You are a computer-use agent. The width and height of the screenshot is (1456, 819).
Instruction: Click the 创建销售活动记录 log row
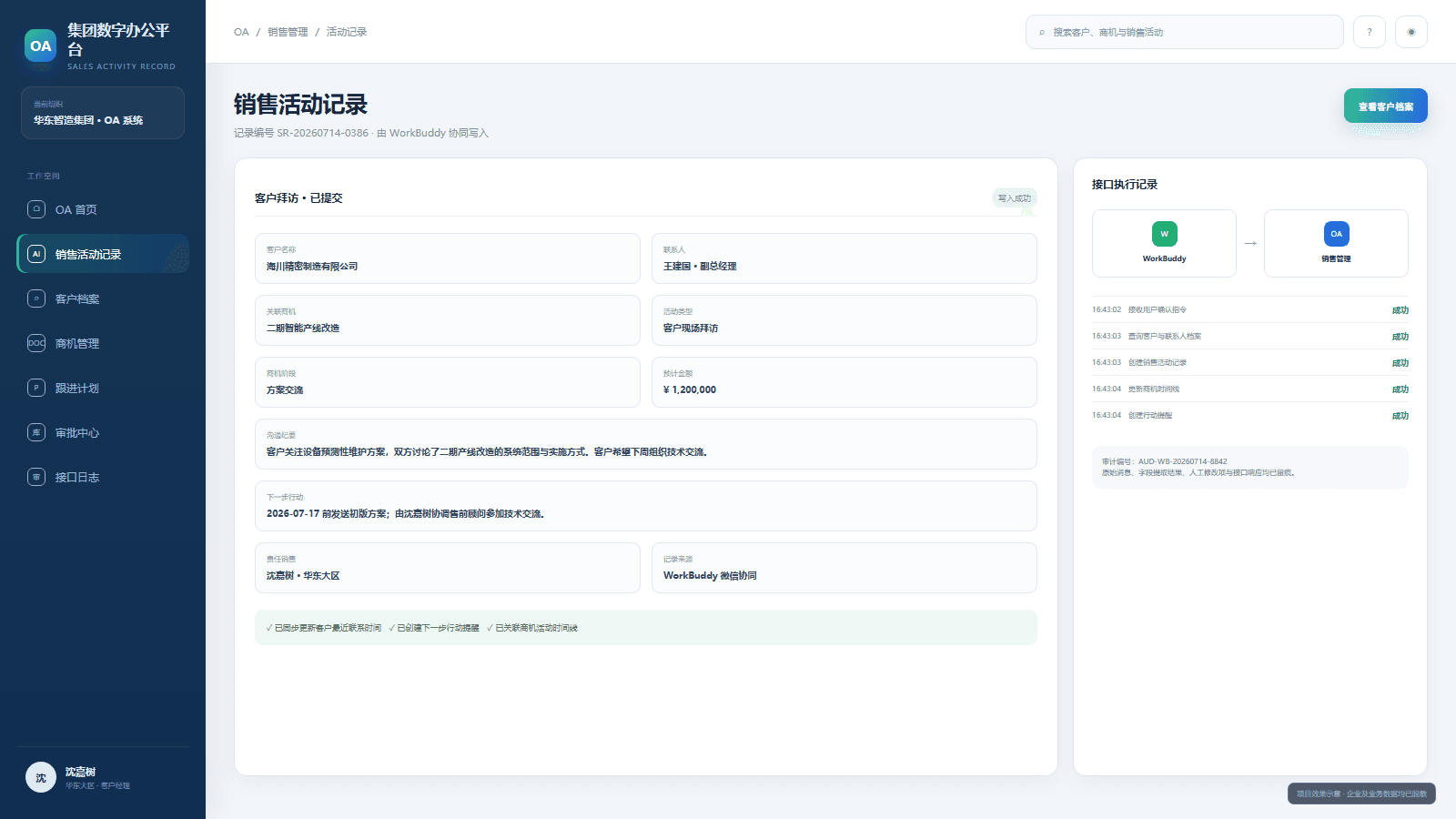coord(1250,363)
